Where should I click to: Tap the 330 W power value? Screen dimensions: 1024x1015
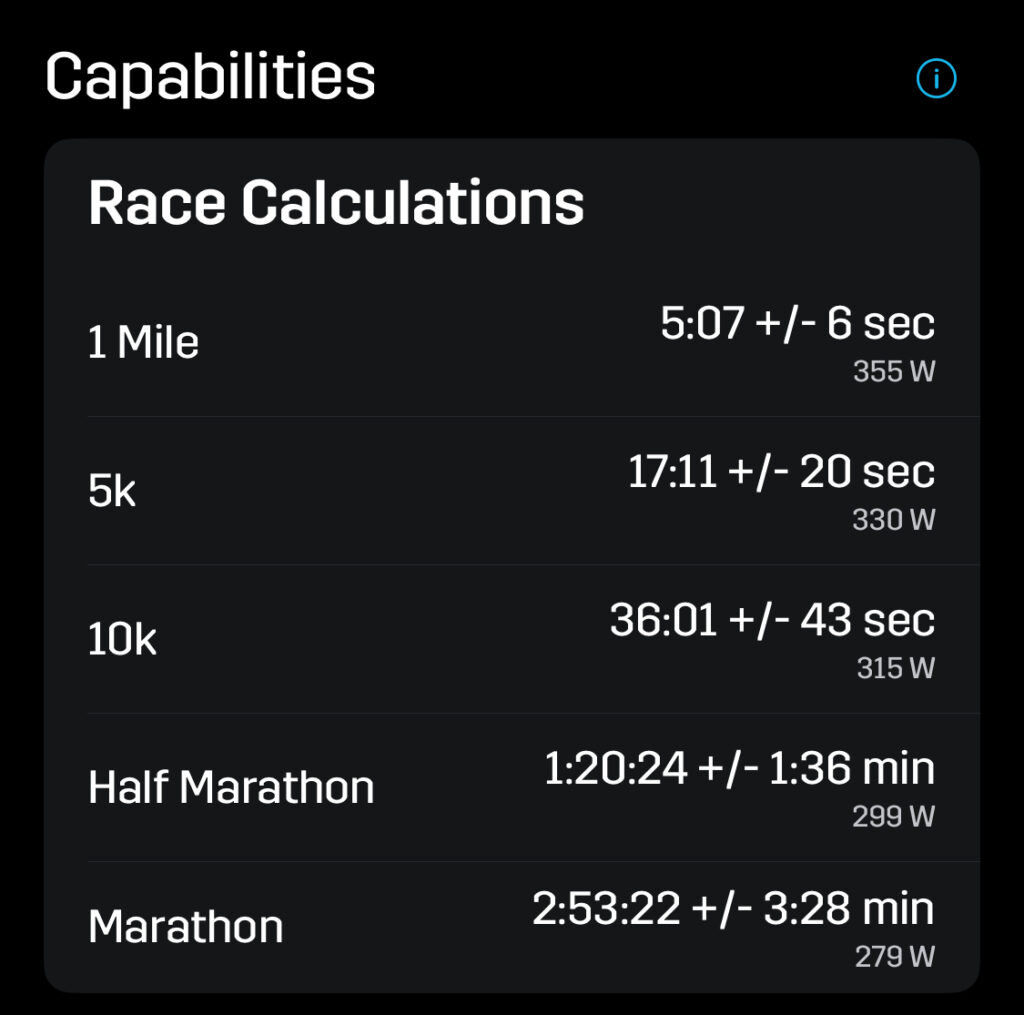[893, 519]
